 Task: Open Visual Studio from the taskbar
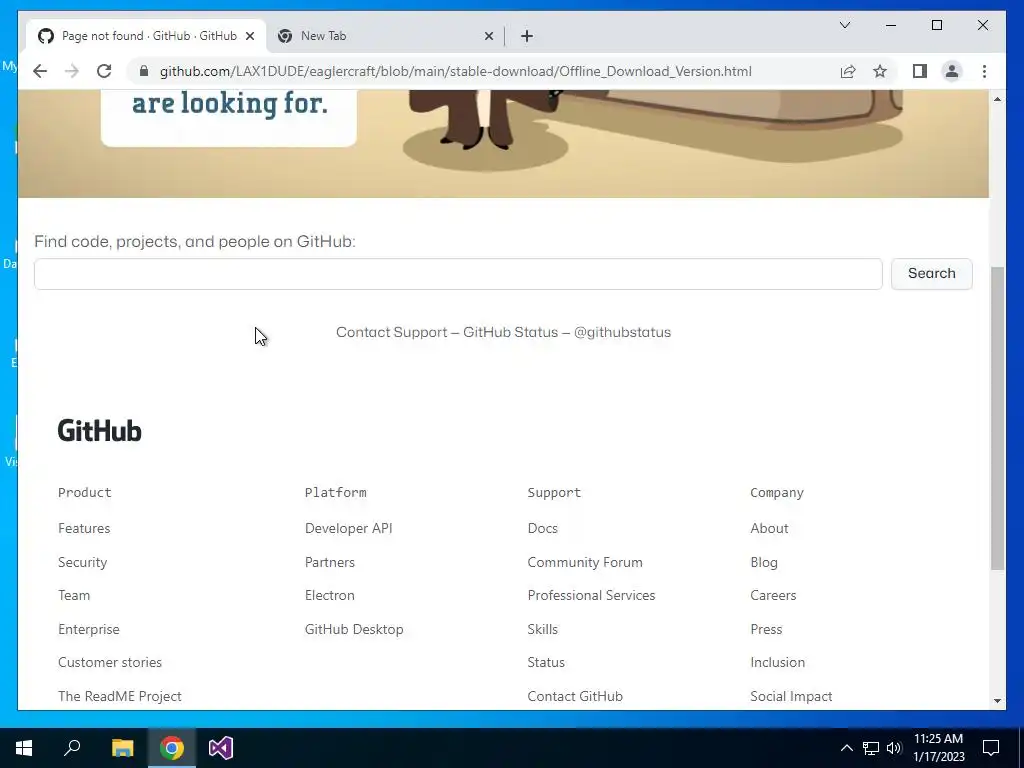(221, 748)
